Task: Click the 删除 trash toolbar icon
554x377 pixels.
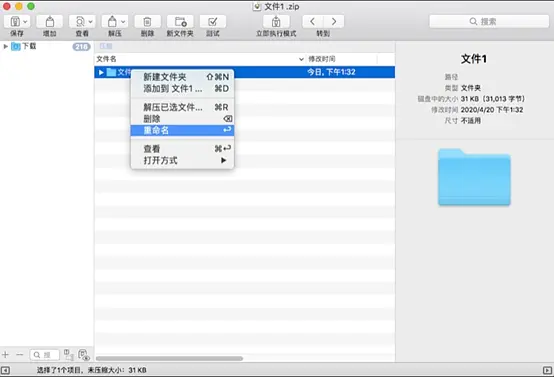Action: pos(147,22)
